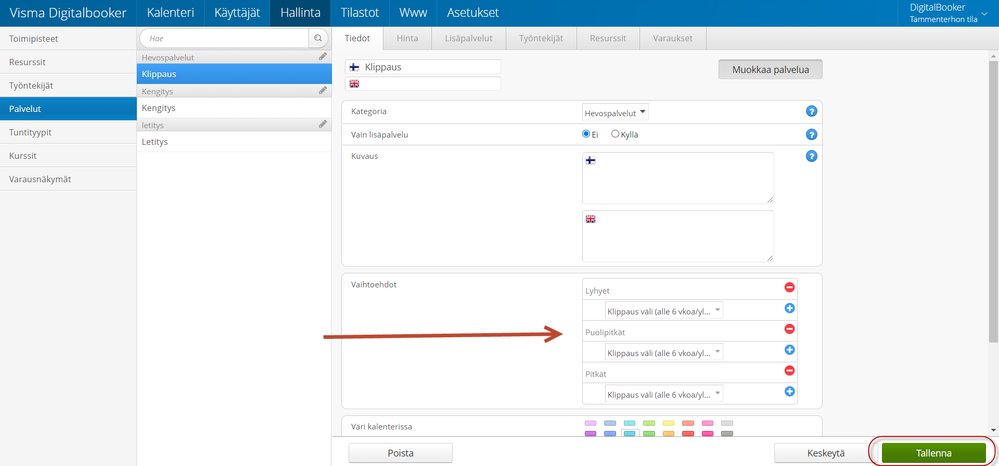The image size is (999, 466).
Task: Open the Kalenteri menu
Action: click(169, 13)
